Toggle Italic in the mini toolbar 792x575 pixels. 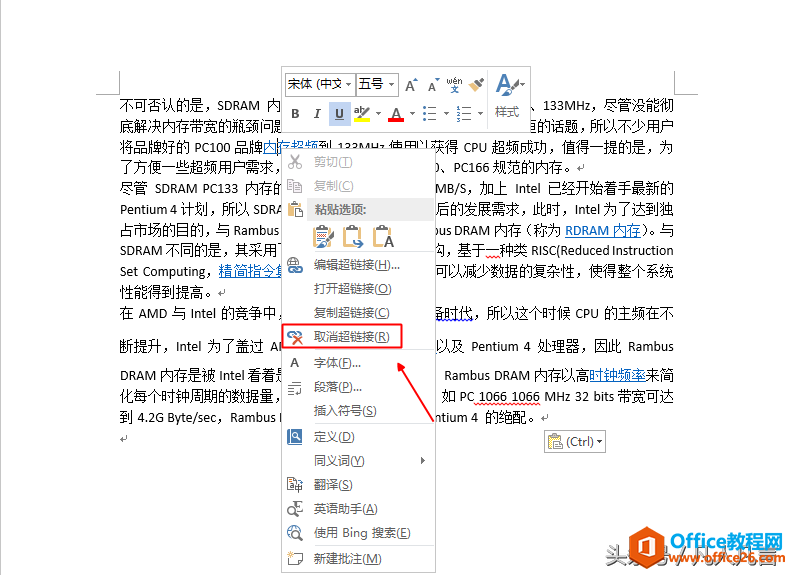[x=317, y=114]
